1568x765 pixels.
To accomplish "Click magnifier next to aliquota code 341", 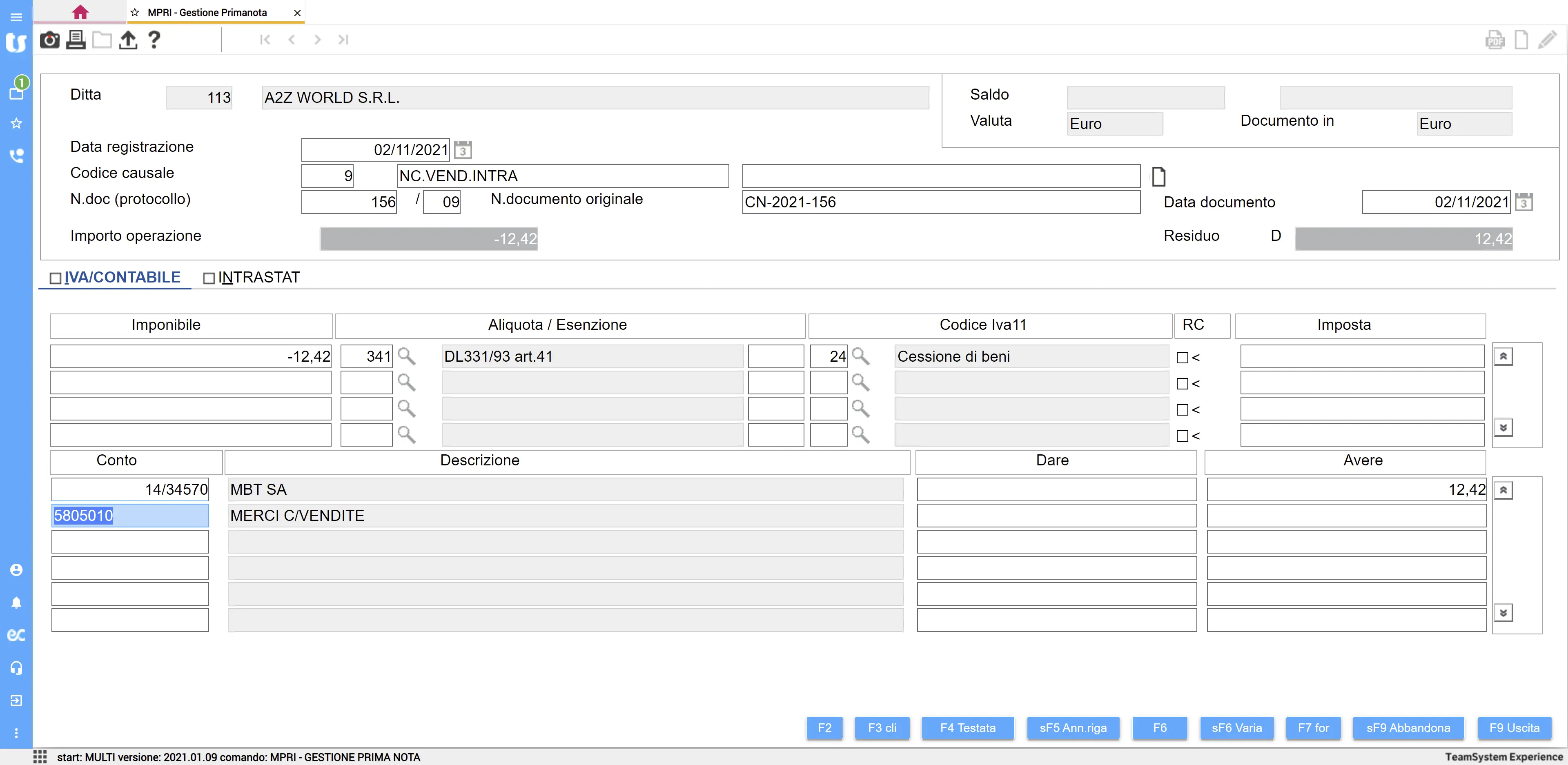I will (406, 356).
